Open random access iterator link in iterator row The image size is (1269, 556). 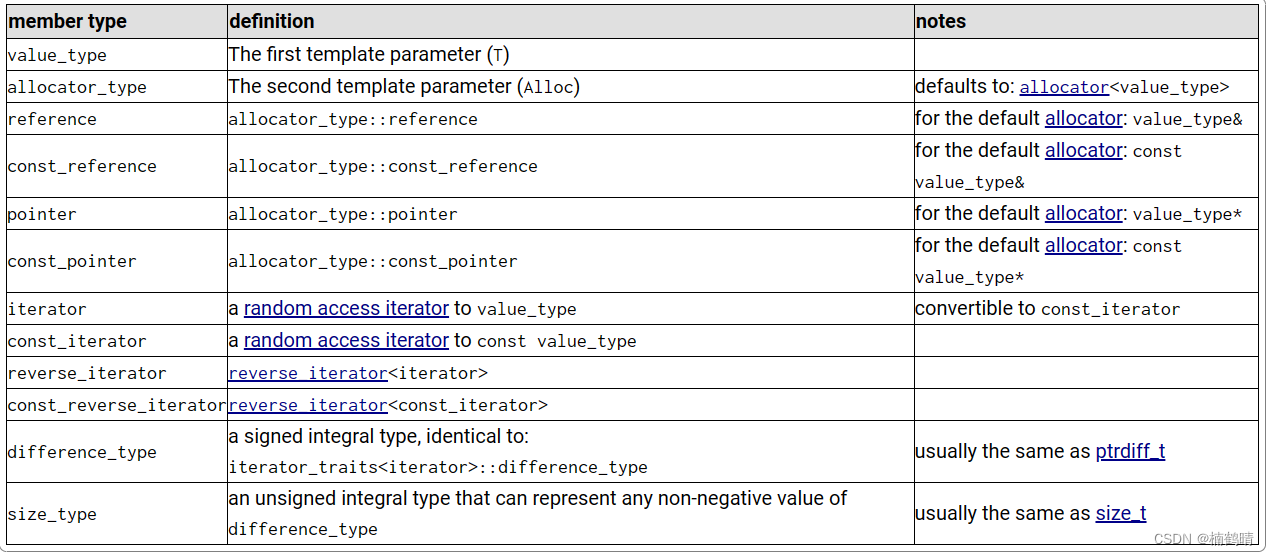[x=346, y=309]
